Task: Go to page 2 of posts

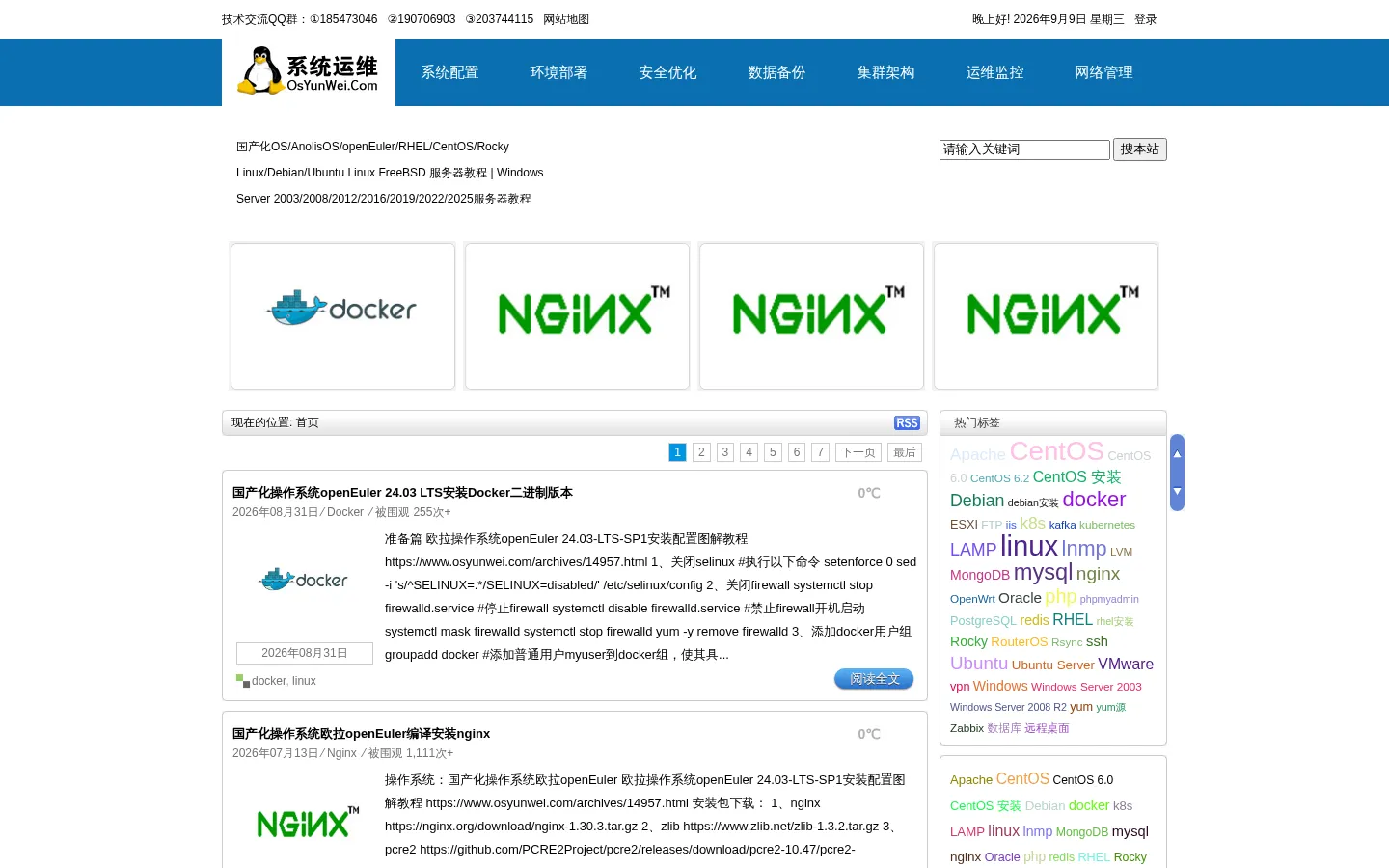Action: pos(701,452)
